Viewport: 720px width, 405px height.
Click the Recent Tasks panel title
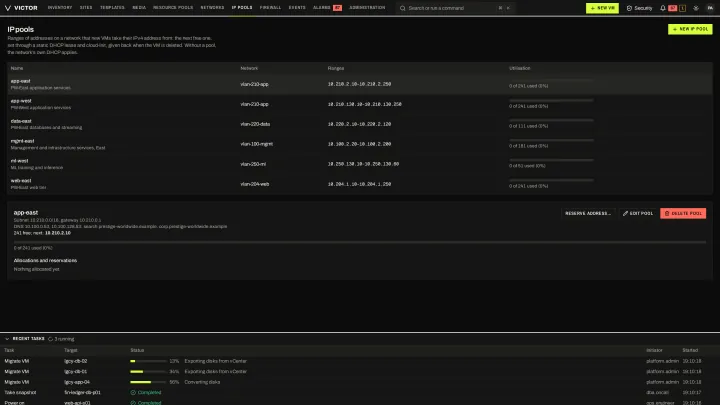point(28,339)
